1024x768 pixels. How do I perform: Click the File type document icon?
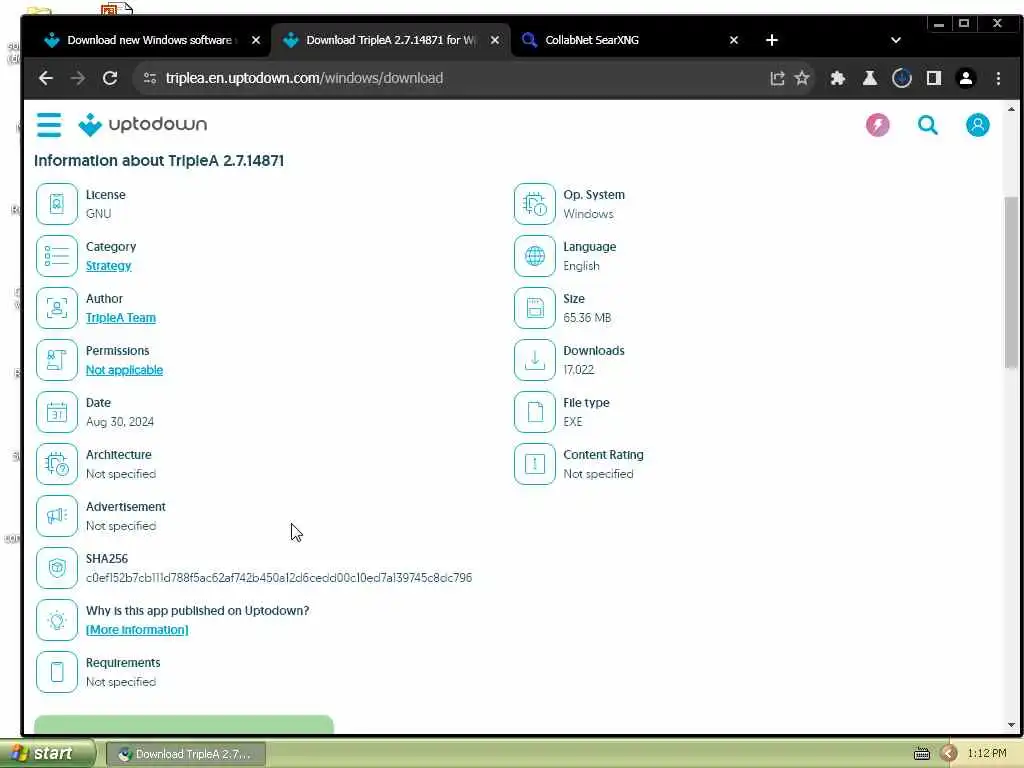tap(535, 412)
